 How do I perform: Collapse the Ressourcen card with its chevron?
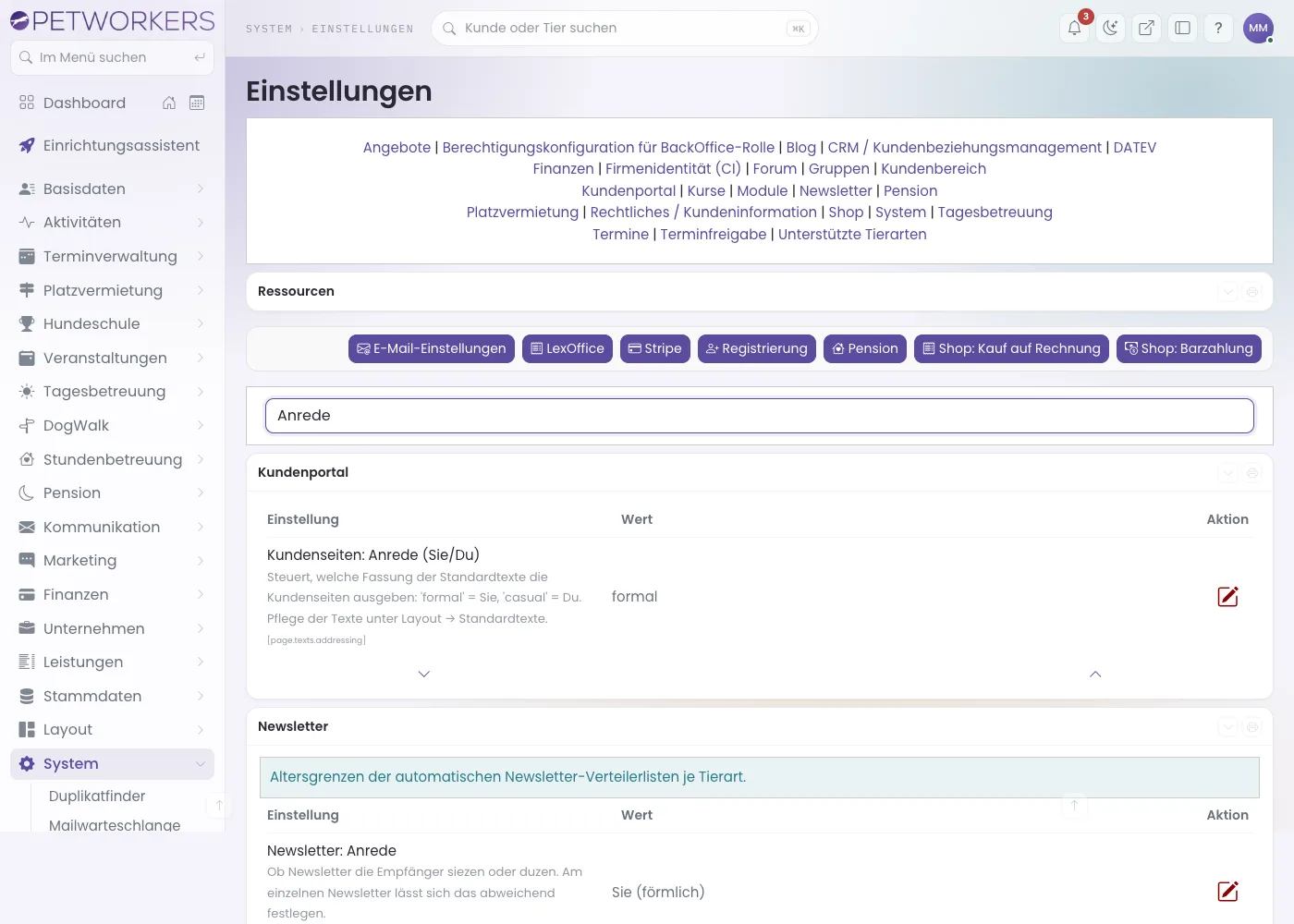point(1227,292)
